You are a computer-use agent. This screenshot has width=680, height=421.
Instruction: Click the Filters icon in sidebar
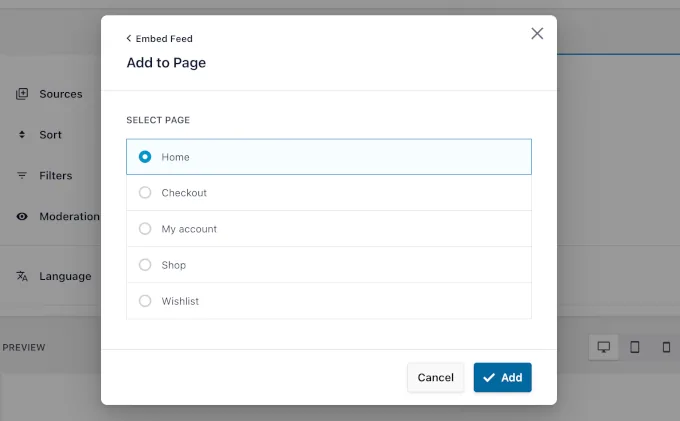(22, 176)
